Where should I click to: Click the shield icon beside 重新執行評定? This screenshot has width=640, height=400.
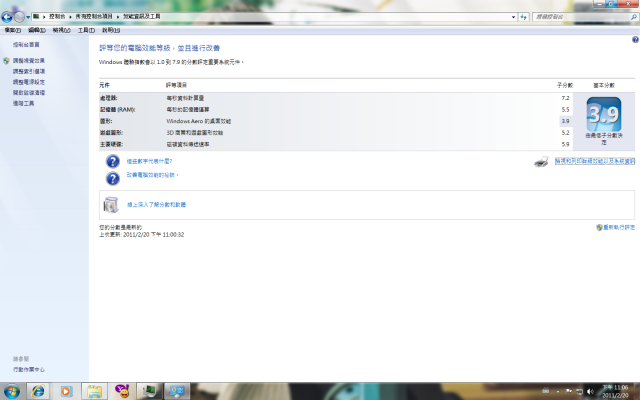click(x=599, y=227)
